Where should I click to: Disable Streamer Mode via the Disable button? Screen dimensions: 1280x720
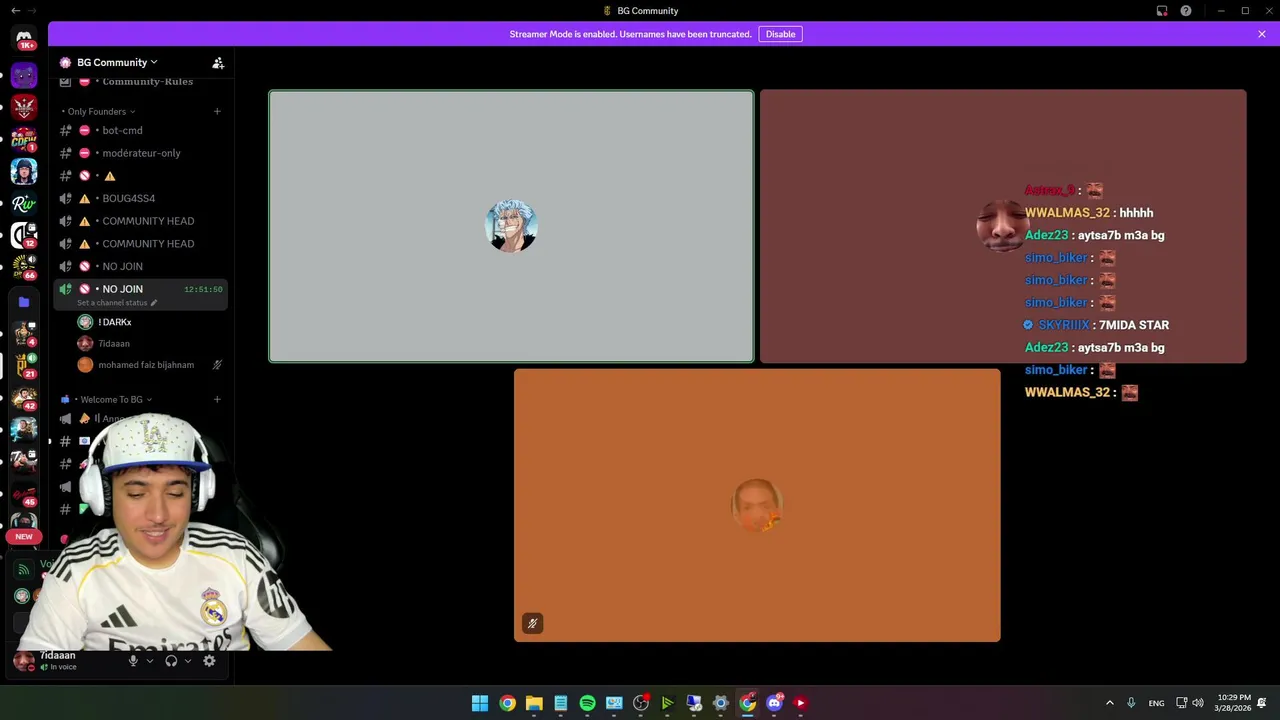pyautogui.click(x=780, y=34)
